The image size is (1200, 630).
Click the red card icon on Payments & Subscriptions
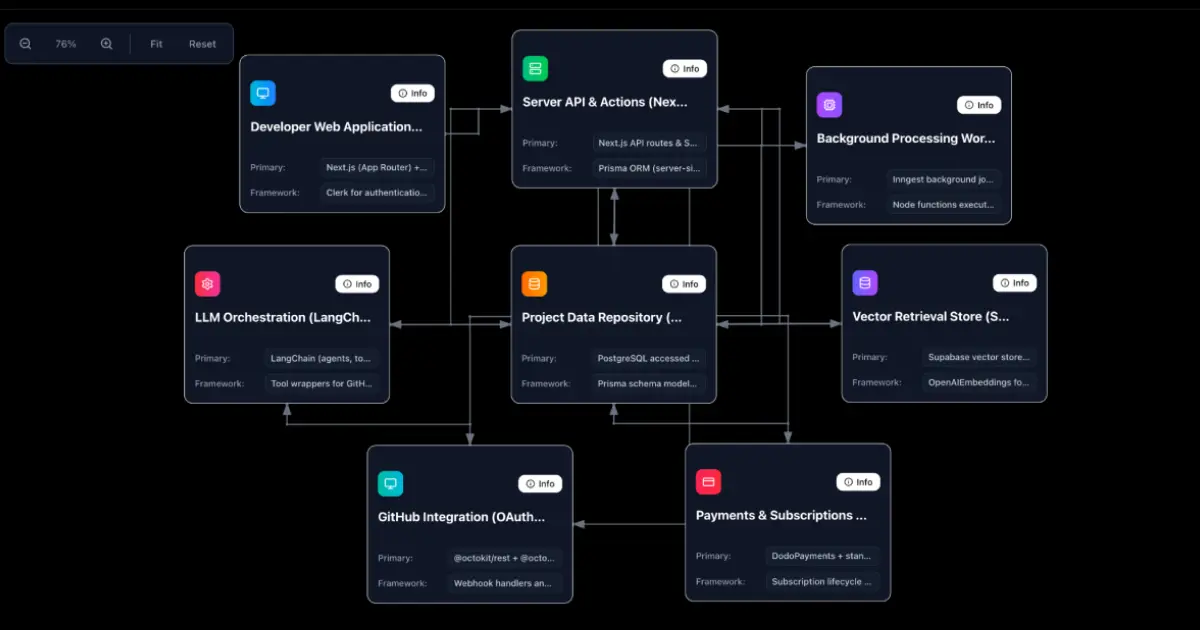pos(708,482)
